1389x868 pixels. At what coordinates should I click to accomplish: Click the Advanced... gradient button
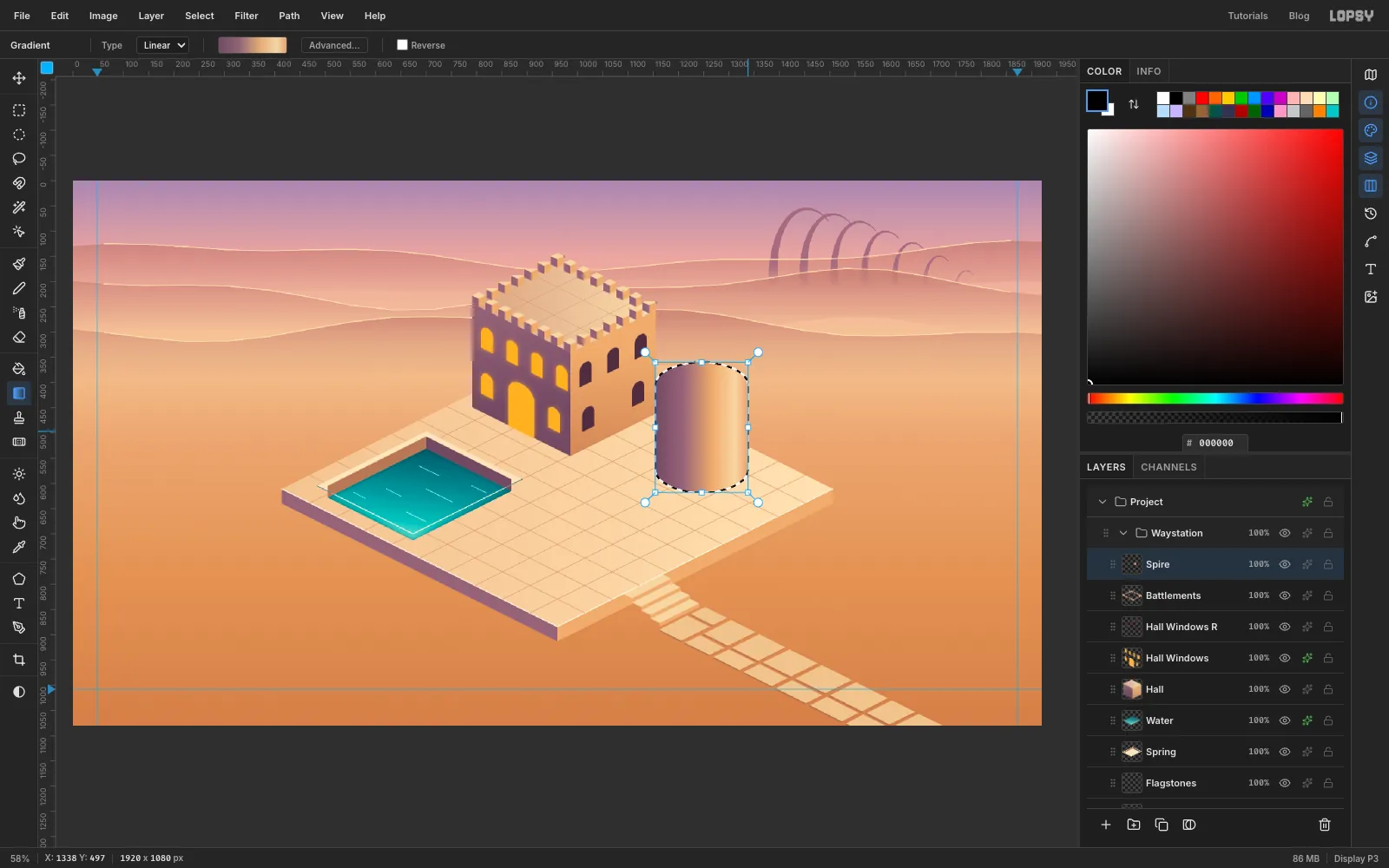click(334, 45)
